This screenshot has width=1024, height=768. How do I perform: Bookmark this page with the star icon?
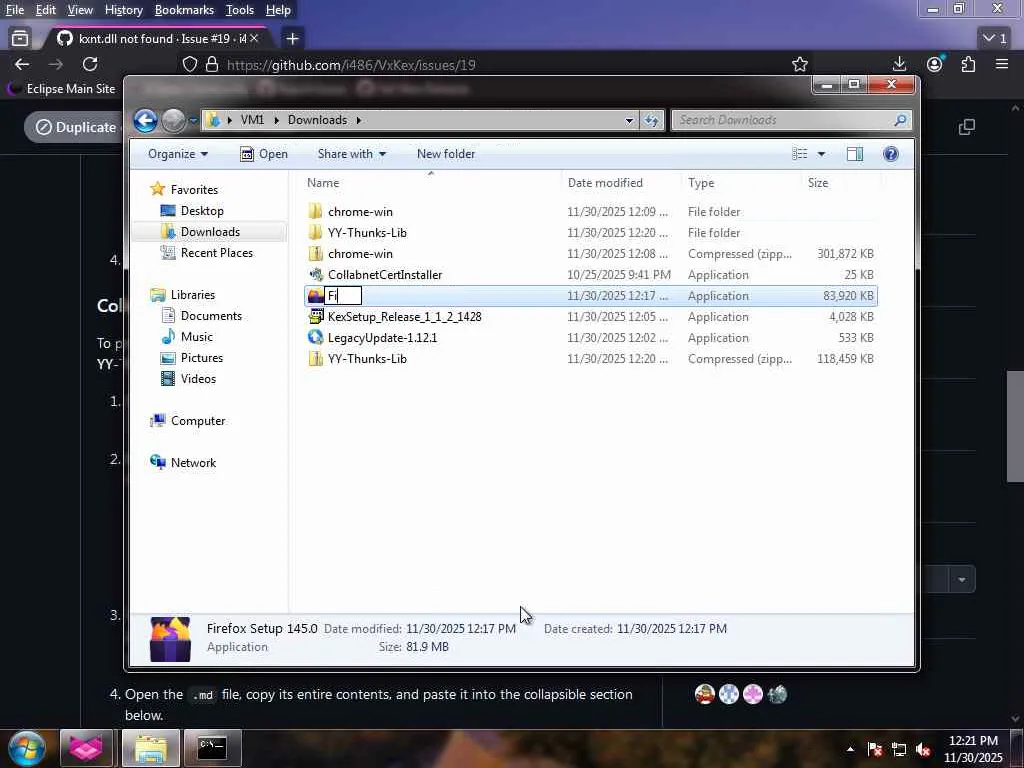[799, 64]
